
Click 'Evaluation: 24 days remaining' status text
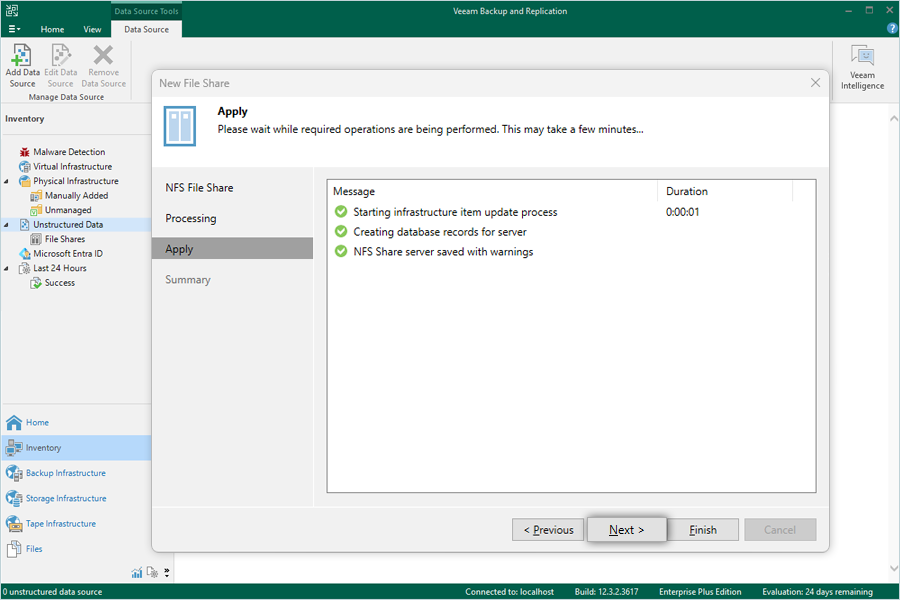[817, 592]
